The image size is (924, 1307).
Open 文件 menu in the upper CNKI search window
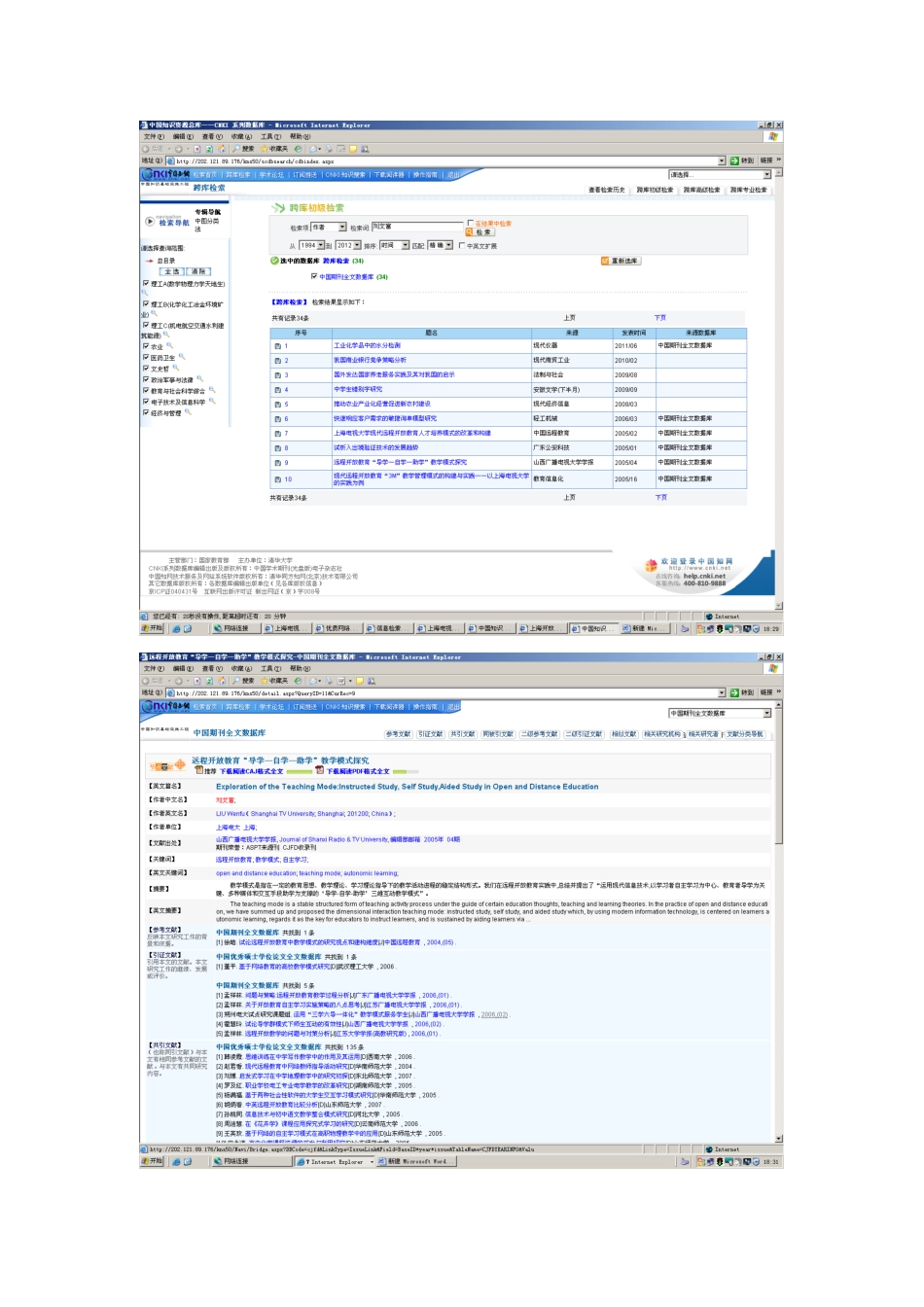(x=154, y=137)
